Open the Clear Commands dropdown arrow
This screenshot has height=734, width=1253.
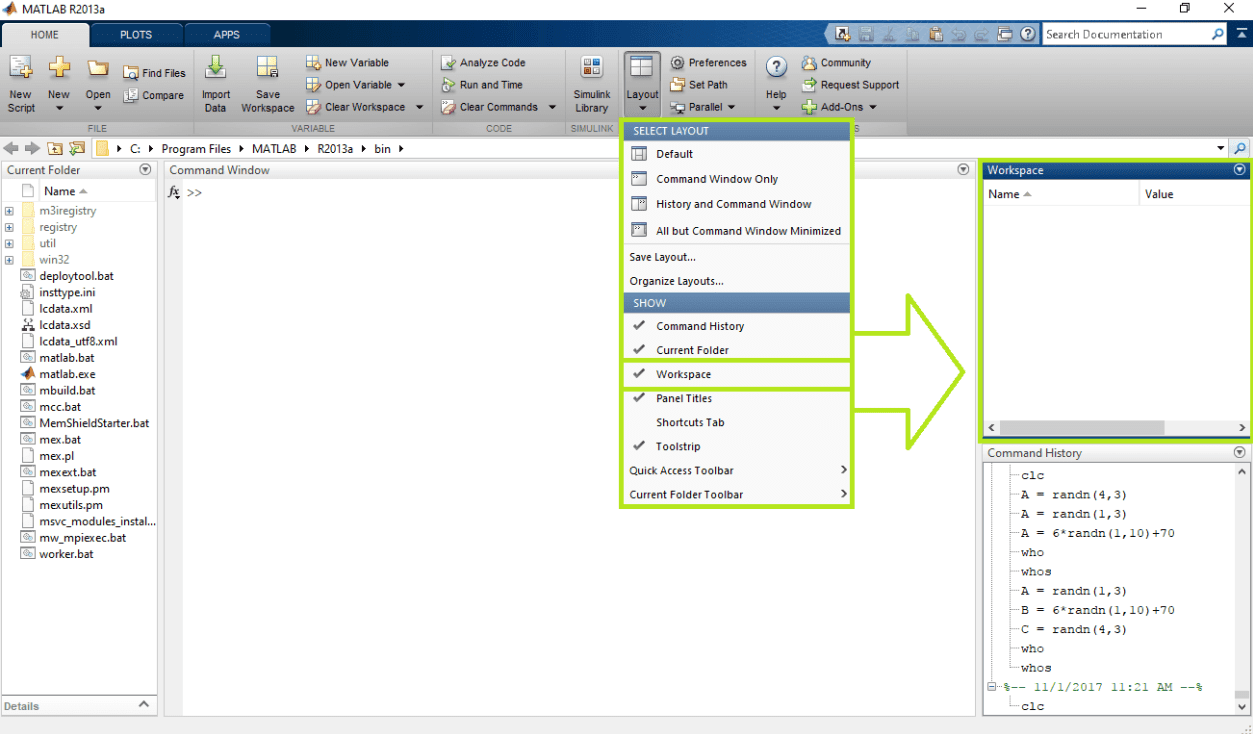tap(551, 107)
